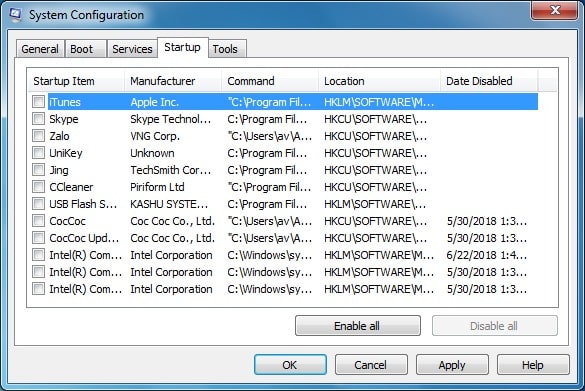This screenshot has width=585, height=391.
Task: Toggle the Skype startup checkbox
Action: (38, 119)
